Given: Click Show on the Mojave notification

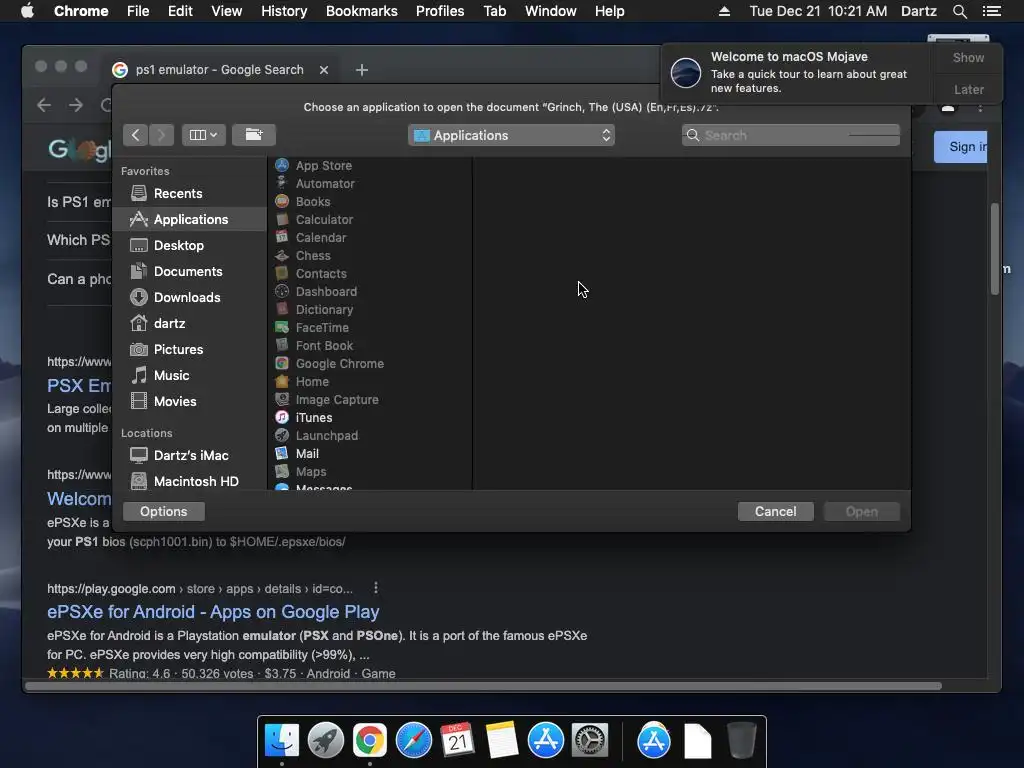Looking at the screenshot, I should click(968, 57).
